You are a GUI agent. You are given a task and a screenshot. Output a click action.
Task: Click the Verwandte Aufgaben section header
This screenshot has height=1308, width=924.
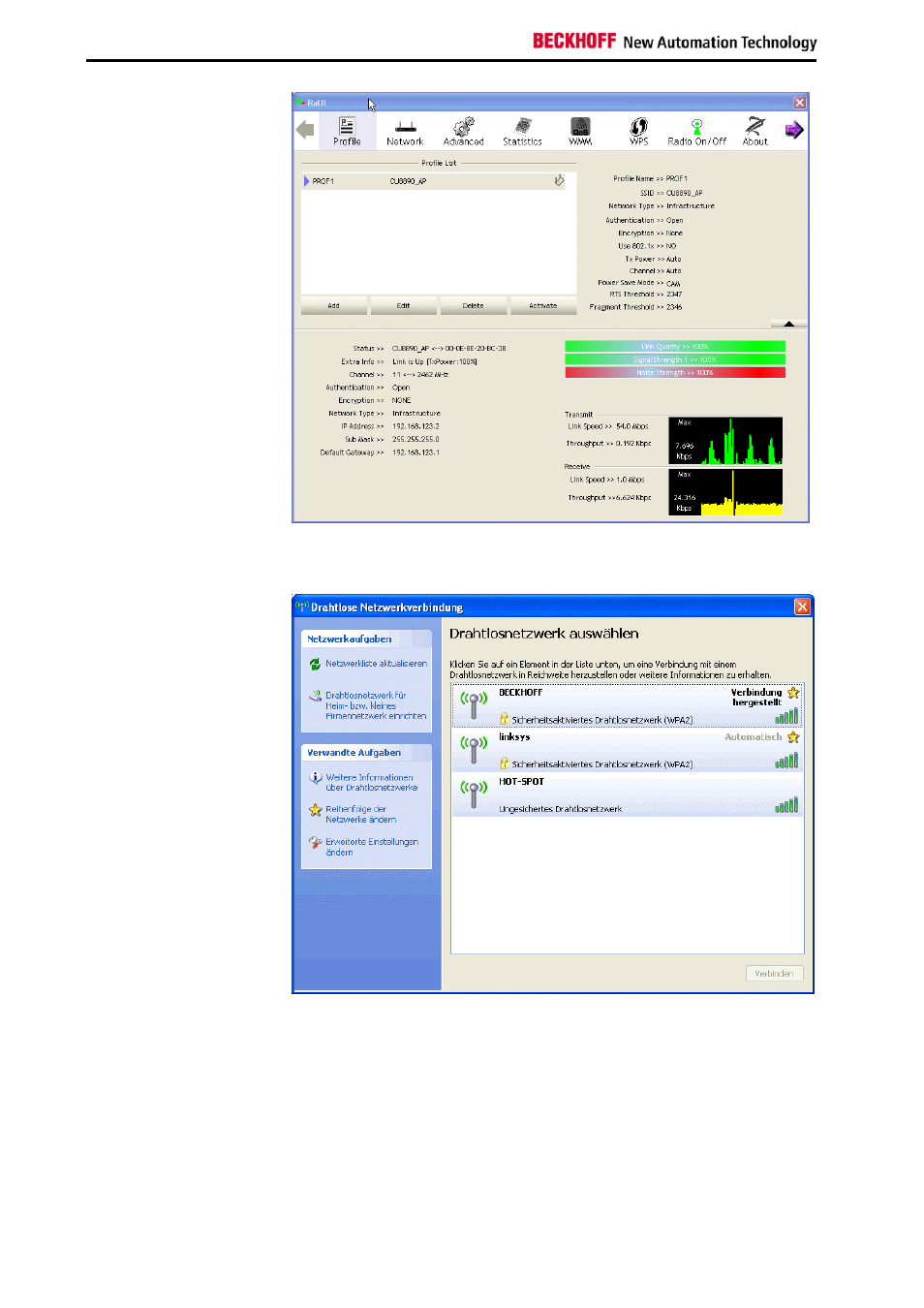point(366,753)
